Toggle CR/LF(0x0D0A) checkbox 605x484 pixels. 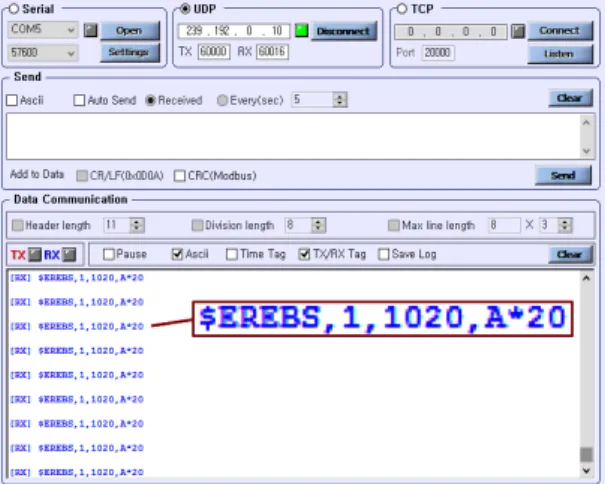click(x=82, y=176)
